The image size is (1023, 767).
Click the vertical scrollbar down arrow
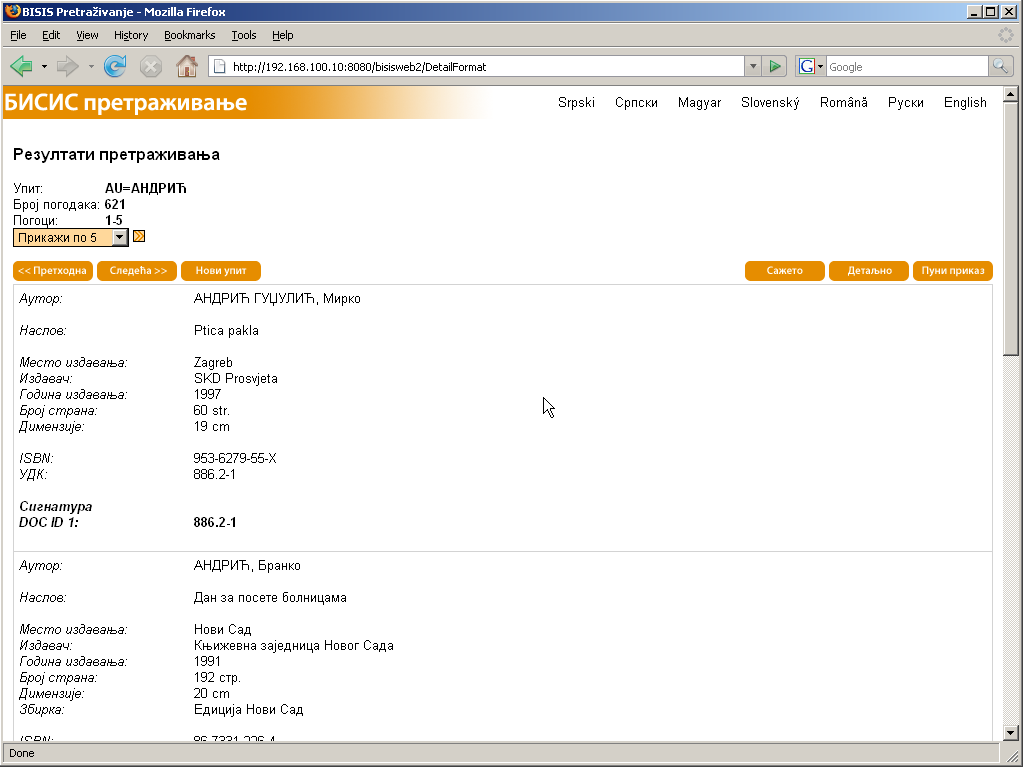click(x=1010, y=733)
